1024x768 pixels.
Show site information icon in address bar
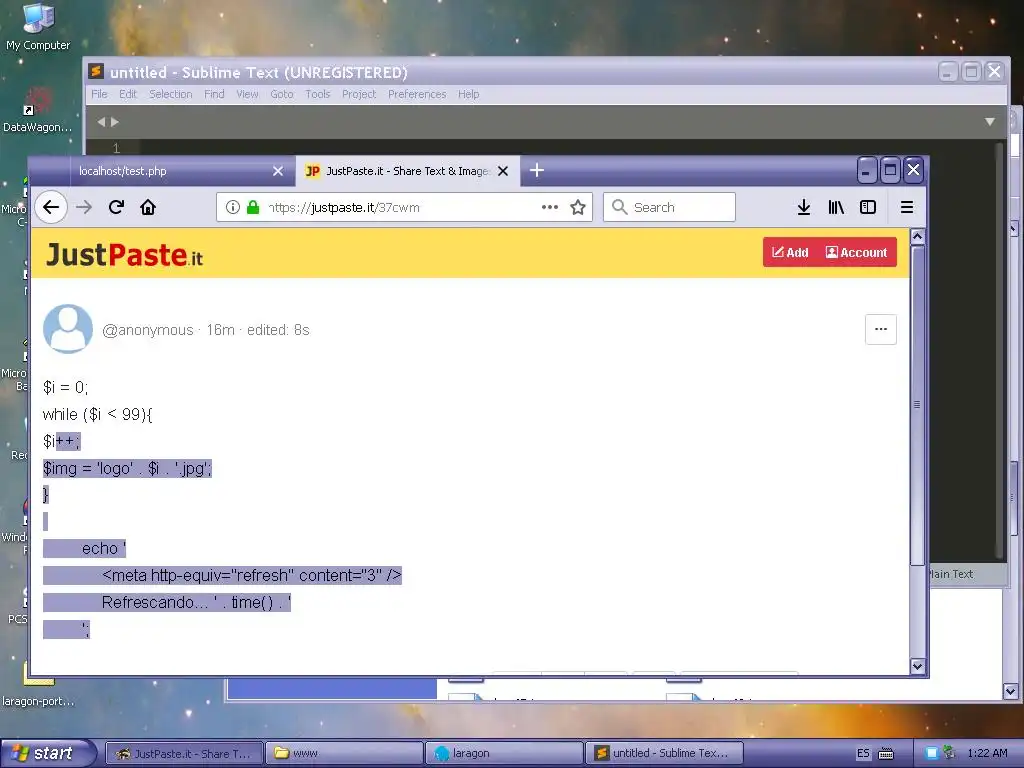click(232, 208)
